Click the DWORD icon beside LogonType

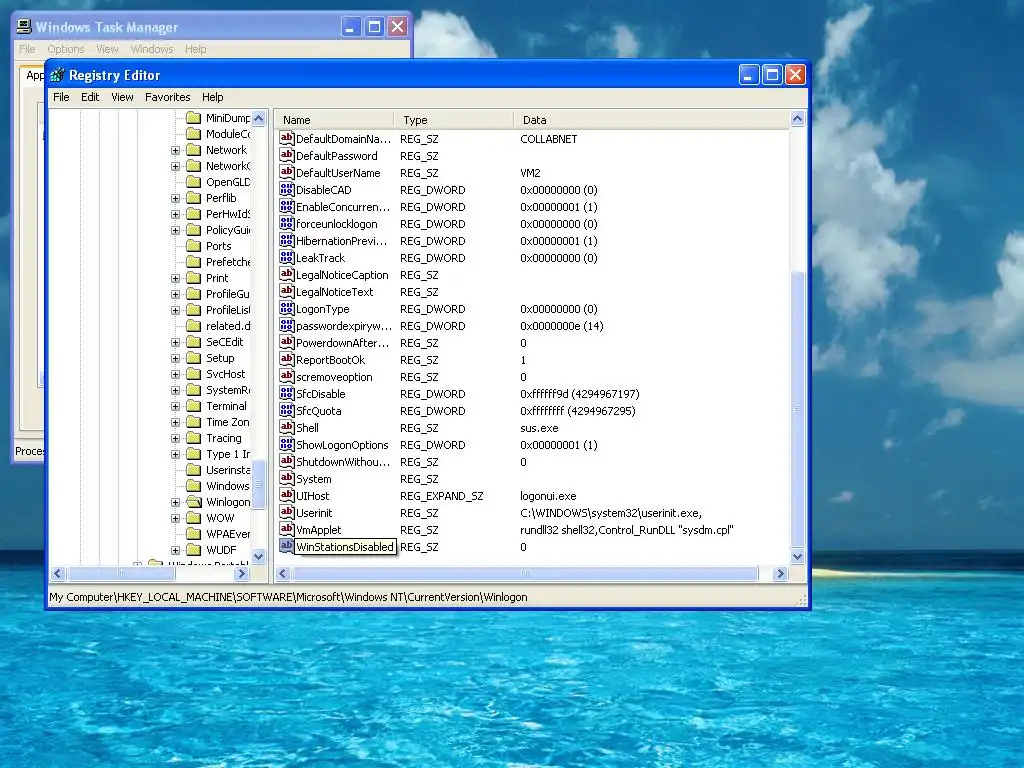click(286, 308)
